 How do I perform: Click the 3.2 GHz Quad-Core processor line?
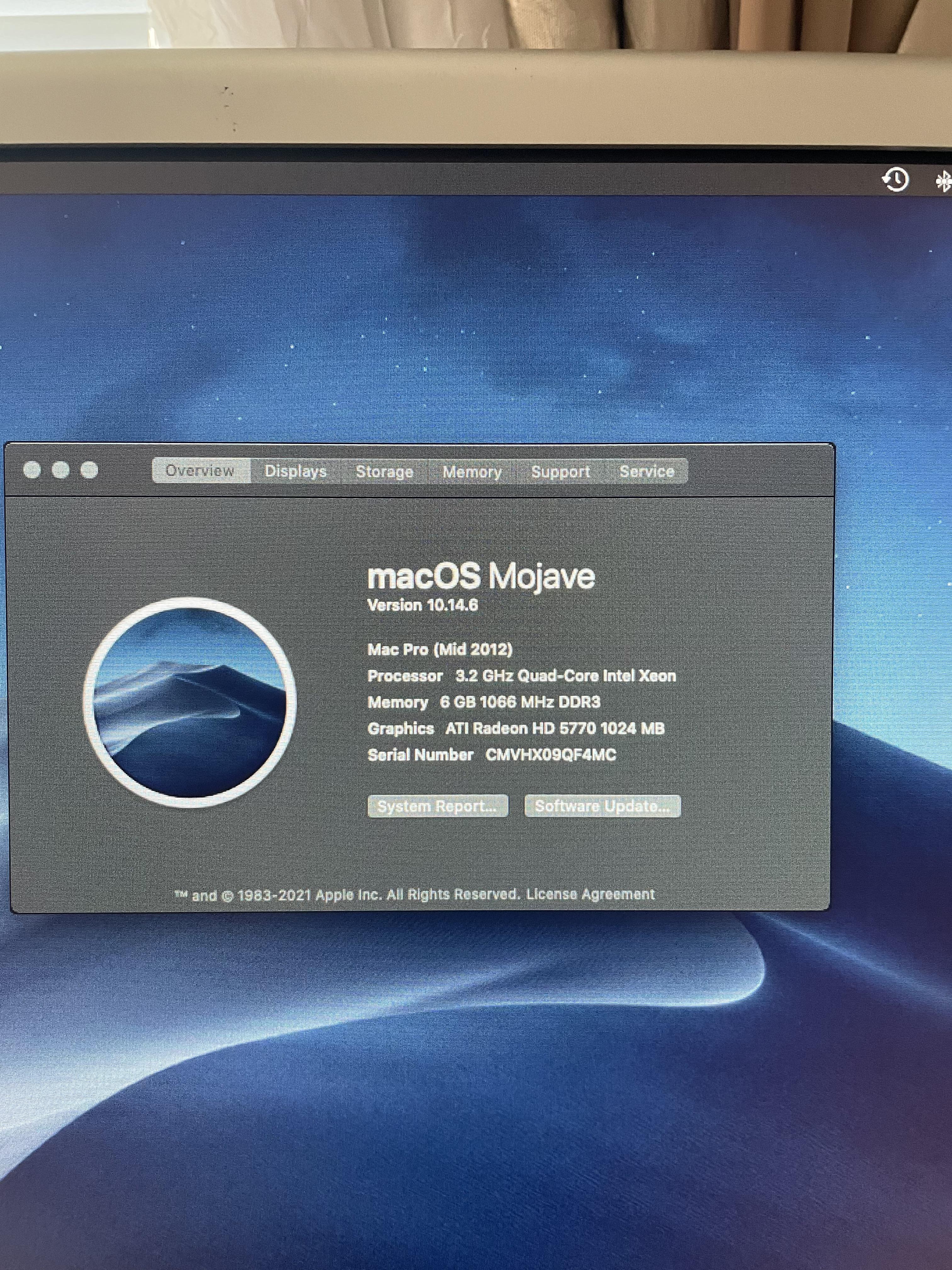pos(522,676)
